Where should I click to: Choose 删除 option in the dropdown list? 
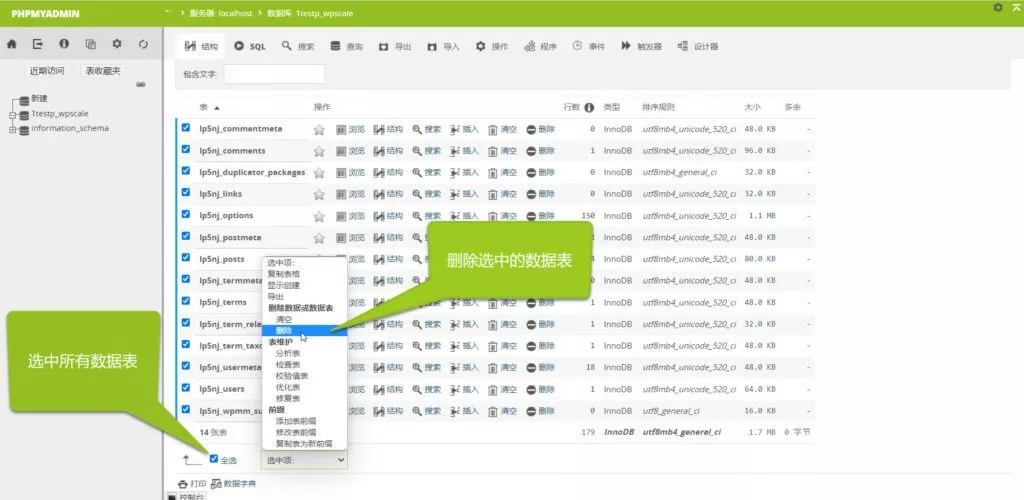pyautogui.click(x=304, y=330)
